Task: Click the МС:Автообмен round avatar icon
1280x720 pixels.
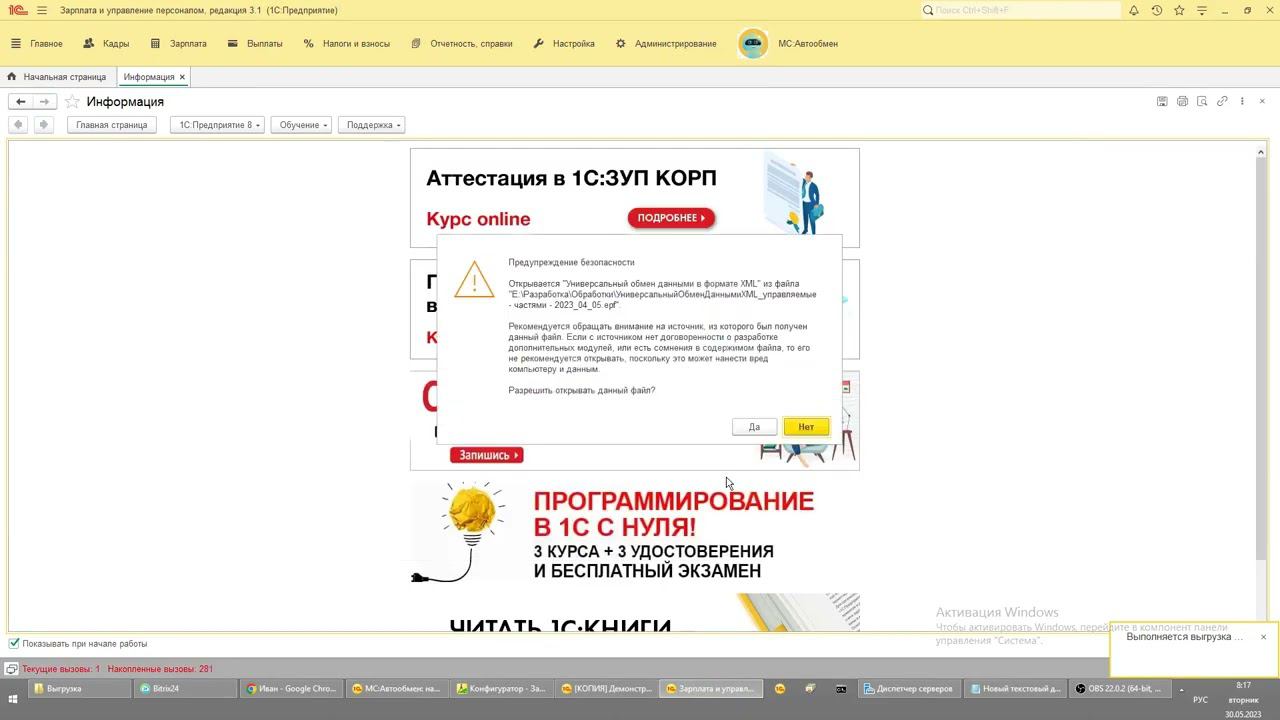Action: click(753, 44)
